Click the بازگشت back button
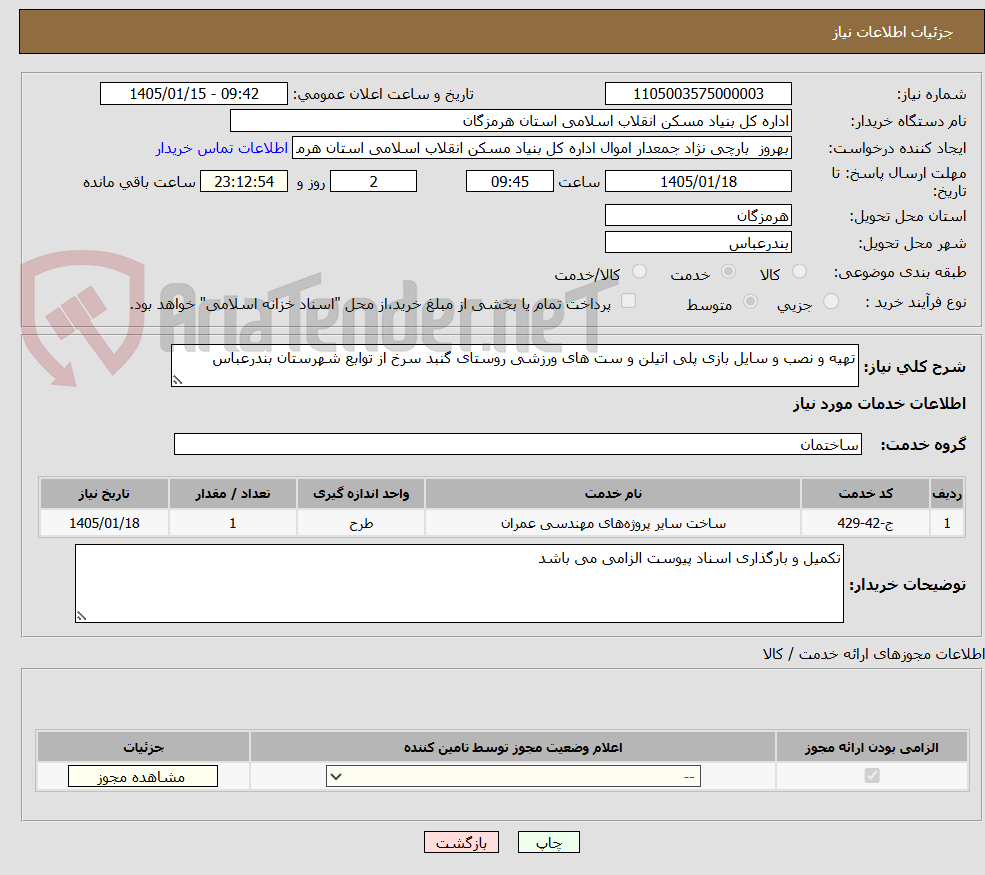The width and height of the screenshot is (985, 875). 461,842
